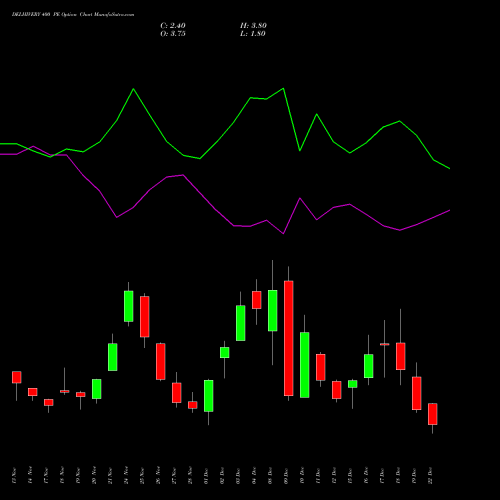Click the 22 Dec date label
500x500 pixels.
tap(430, 476)
